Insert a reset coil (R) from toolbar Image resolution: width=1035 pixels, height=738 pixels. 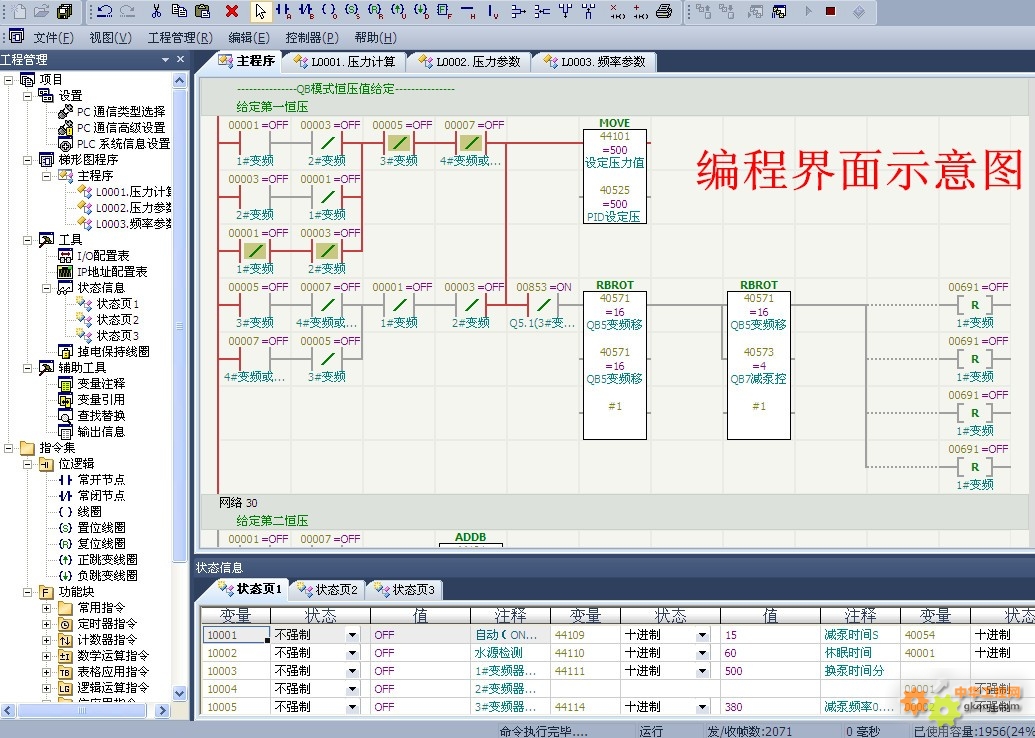coord(375,12)
